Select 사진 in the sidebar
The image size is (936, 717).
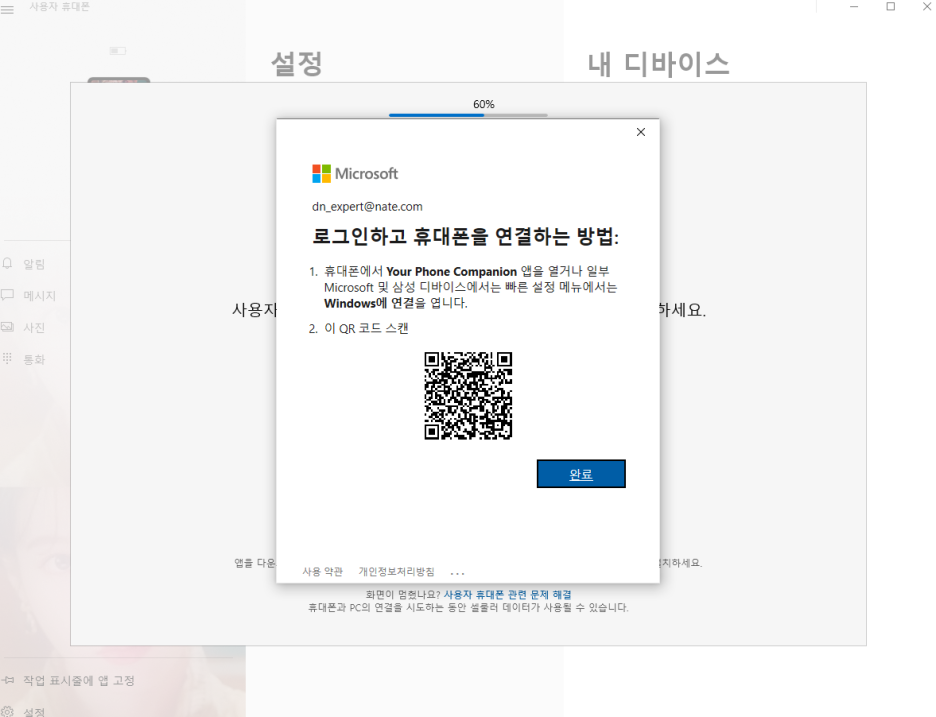click(x=33, y=328)
